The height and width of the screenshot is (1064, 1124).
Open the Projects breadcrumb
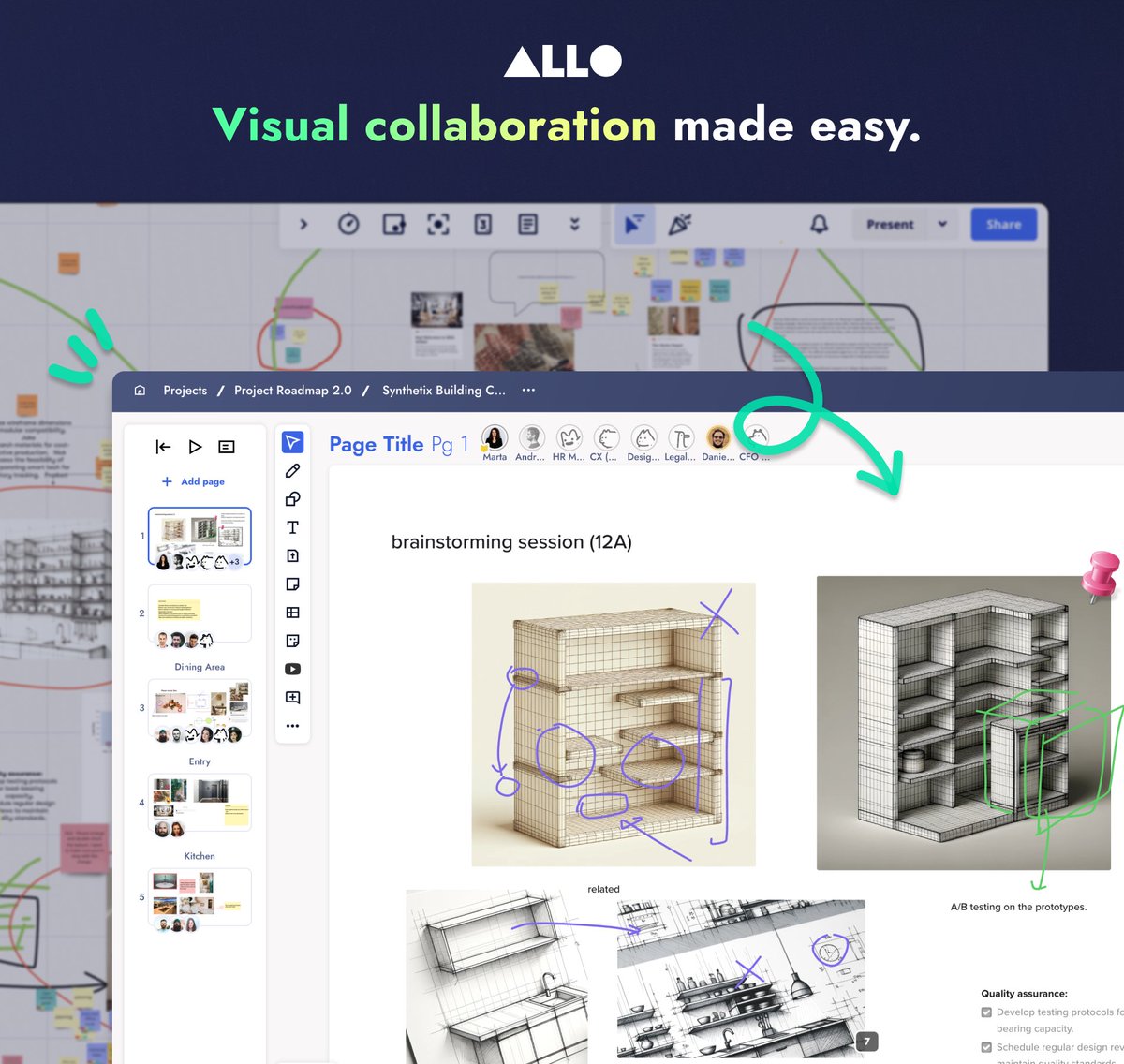pos(185,391)
